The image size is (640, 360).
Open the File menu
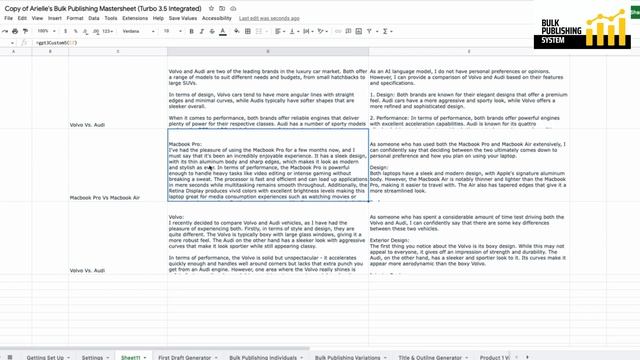coord(8,18)
